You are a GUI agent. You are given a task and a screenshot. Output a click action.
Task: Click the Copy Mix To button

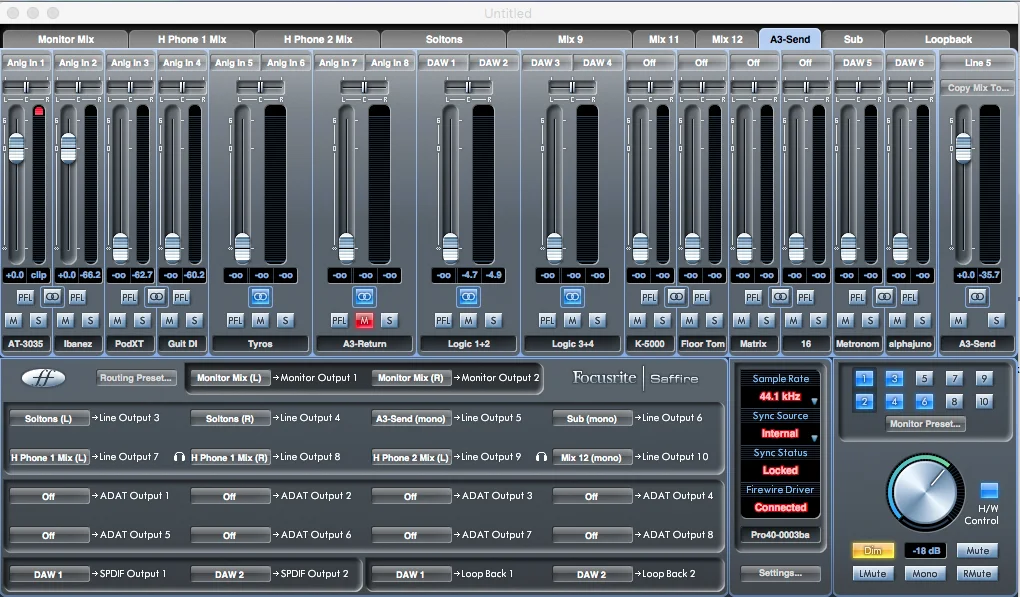[x=978, y=88]
